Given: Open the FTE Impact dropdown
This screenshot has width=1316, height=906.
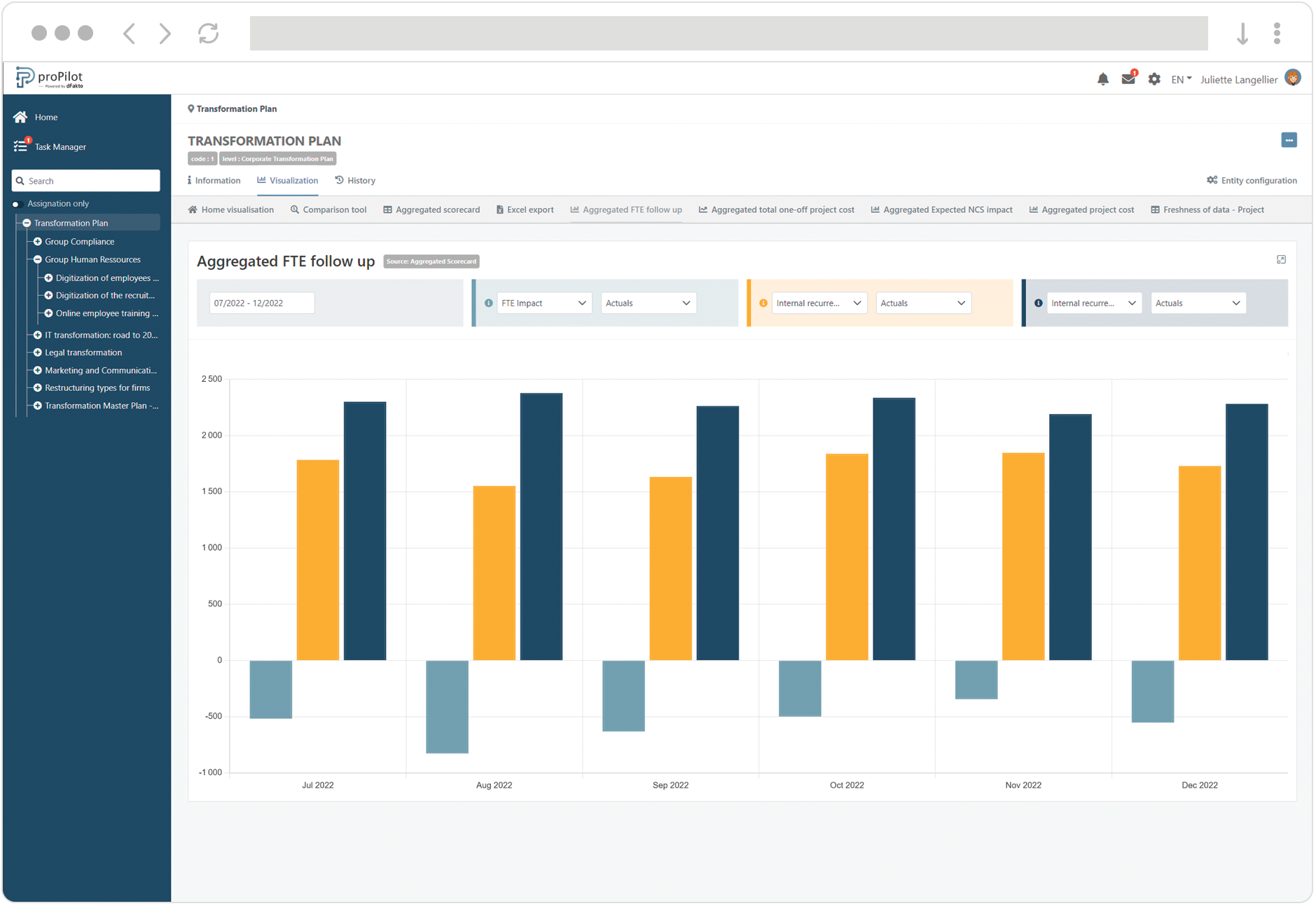Looking at the screenshot, I should (x=544, y=303).
